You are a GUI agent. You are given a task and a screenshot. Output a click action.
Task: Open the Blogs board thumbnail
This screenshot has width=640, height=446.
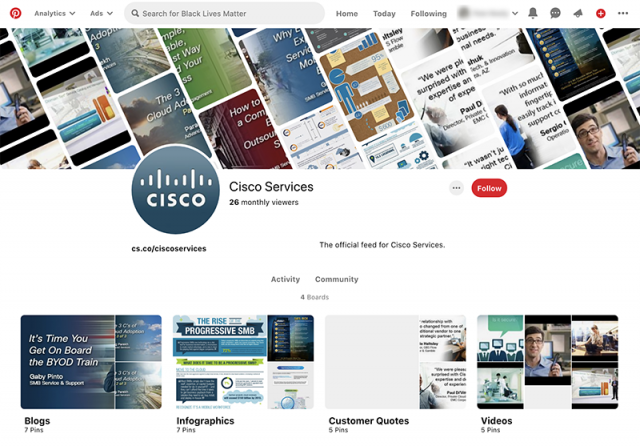click(91, 362)
